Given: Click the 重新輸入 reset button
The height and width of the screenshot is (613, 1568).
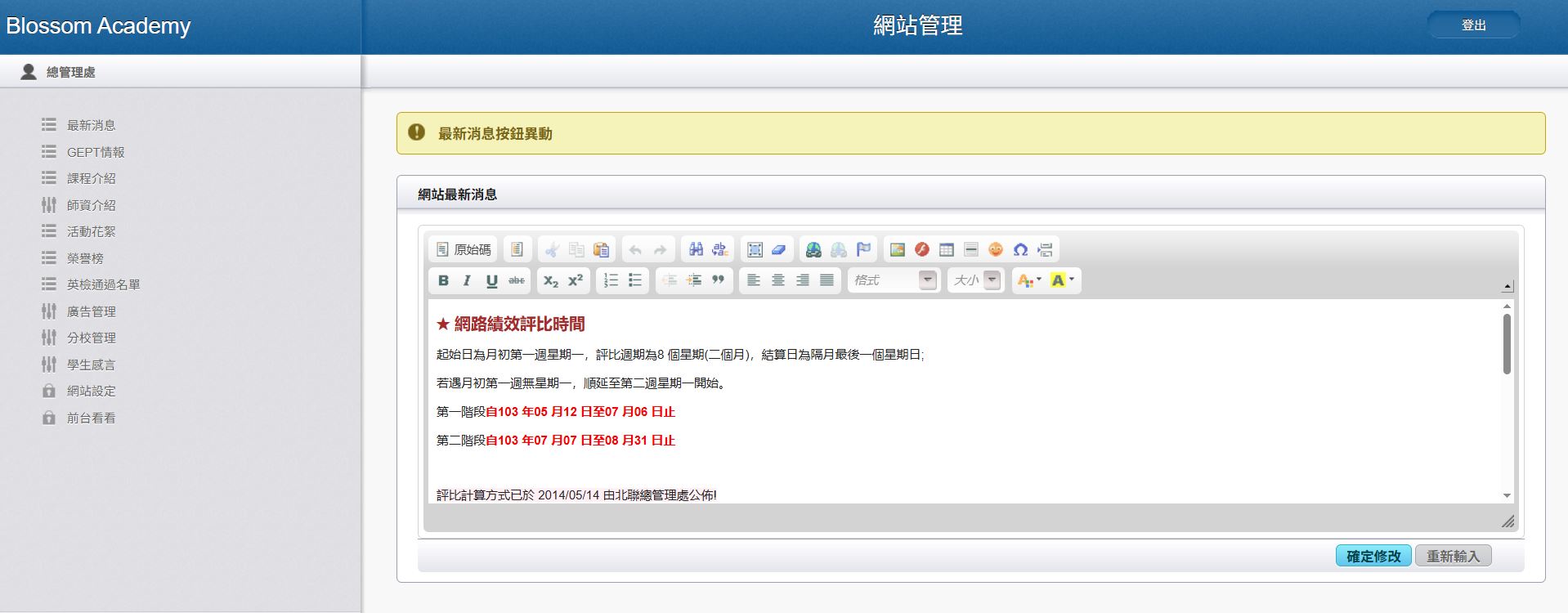Looking at the screenshot, I should tap(1453, 556).
